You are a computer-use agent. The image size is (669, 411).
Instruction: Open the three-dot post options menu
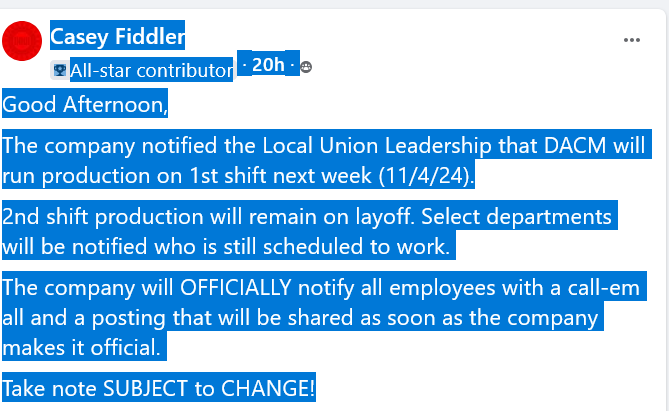(631, 40)
